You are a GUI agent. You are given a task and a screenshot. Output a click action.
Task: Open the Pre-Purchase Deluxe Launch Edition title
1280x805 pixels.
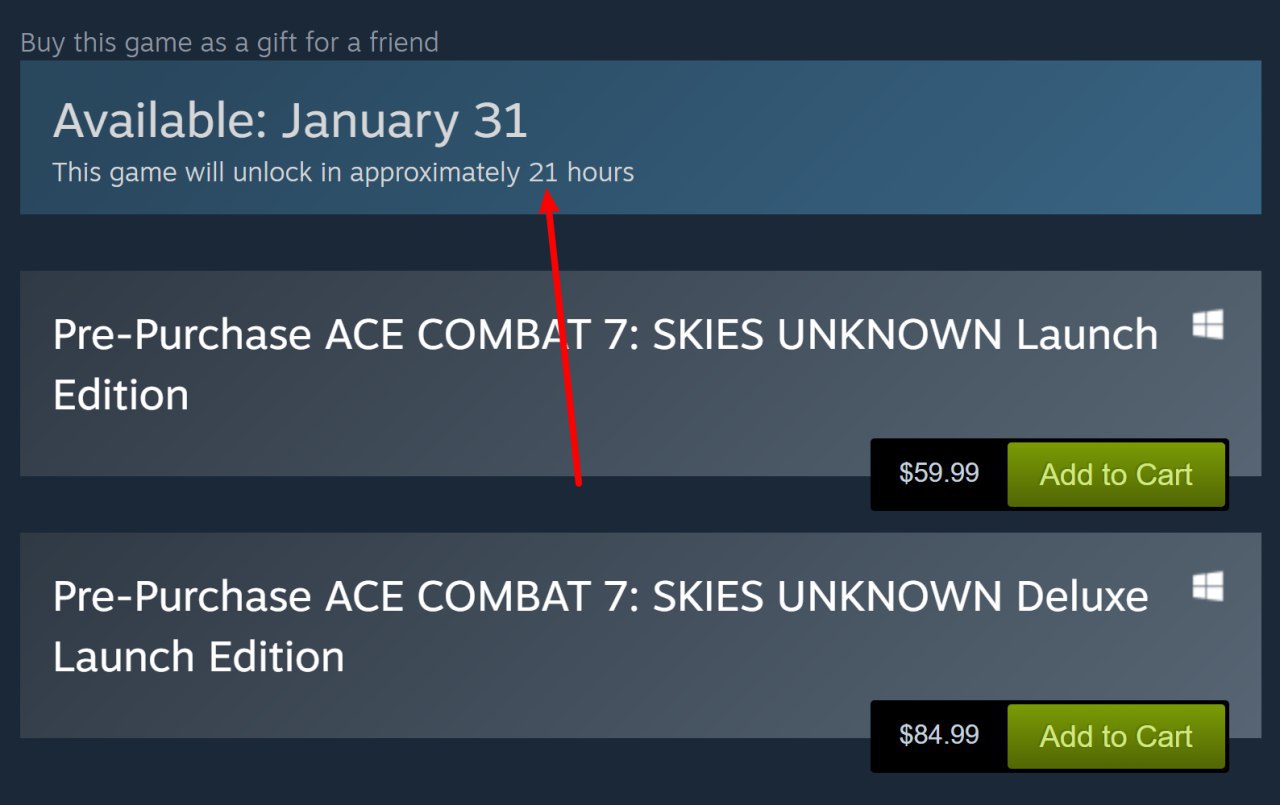tap(600, 597)
